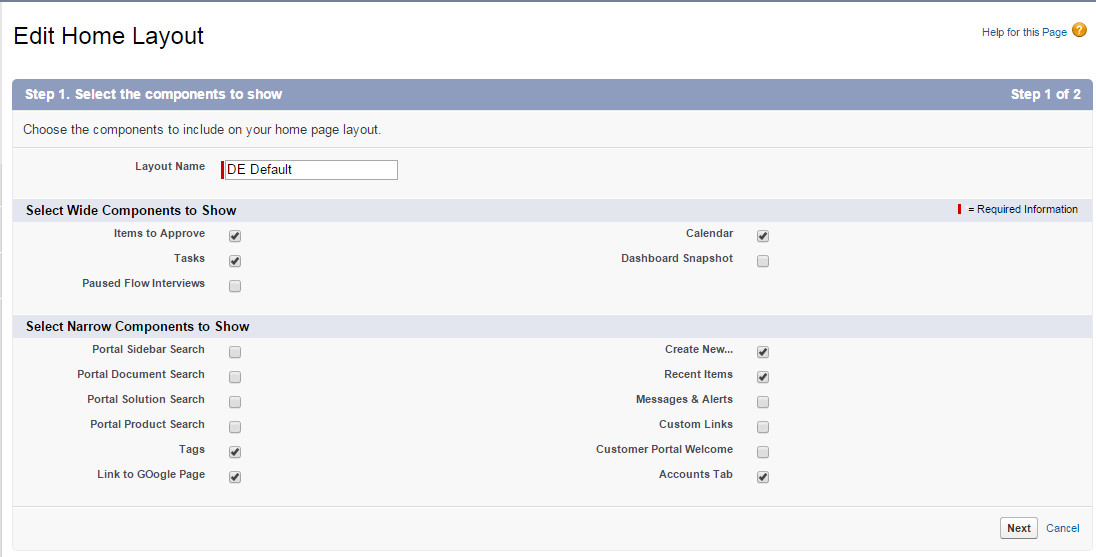Check the Portal Document Search checkbox

(x=235, y=378)
